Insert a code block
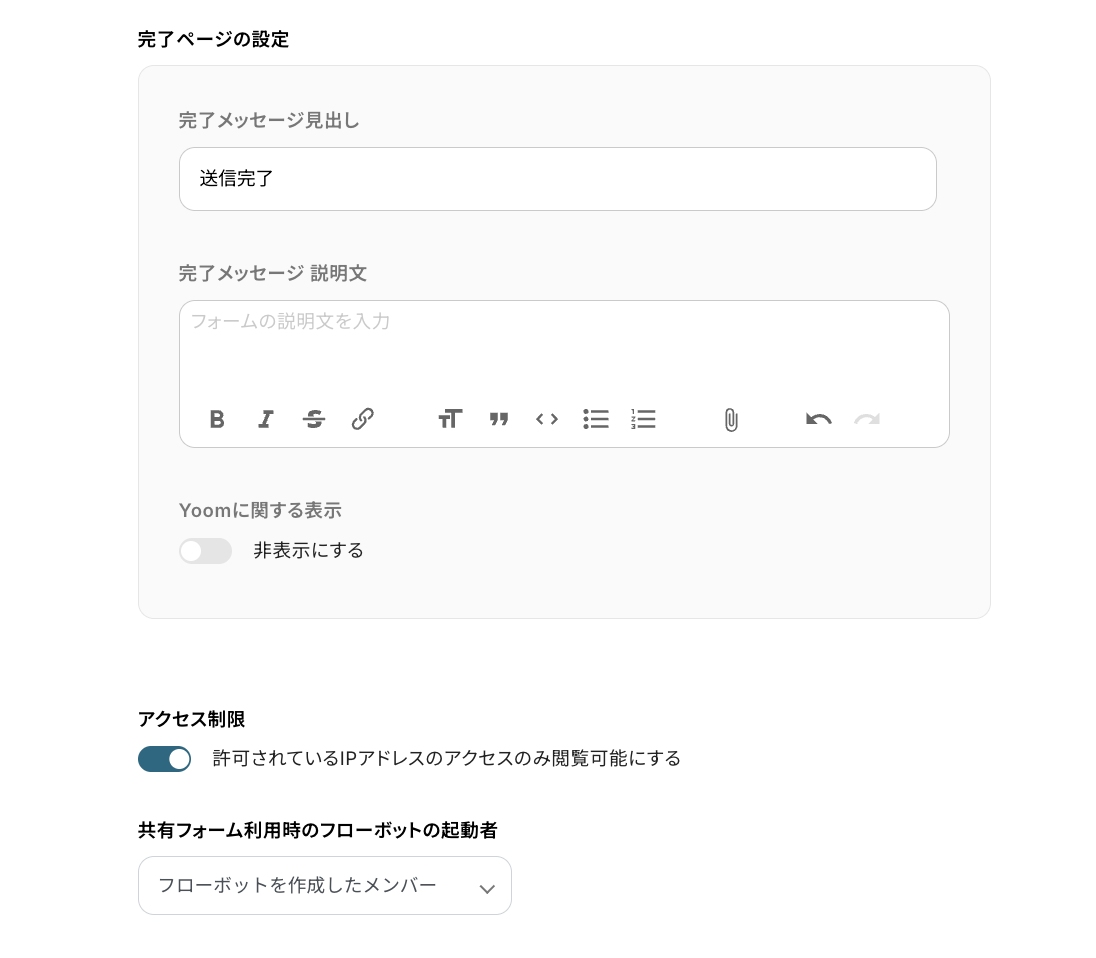Viewport: 1096px width, 958px height. coord(547,419)
